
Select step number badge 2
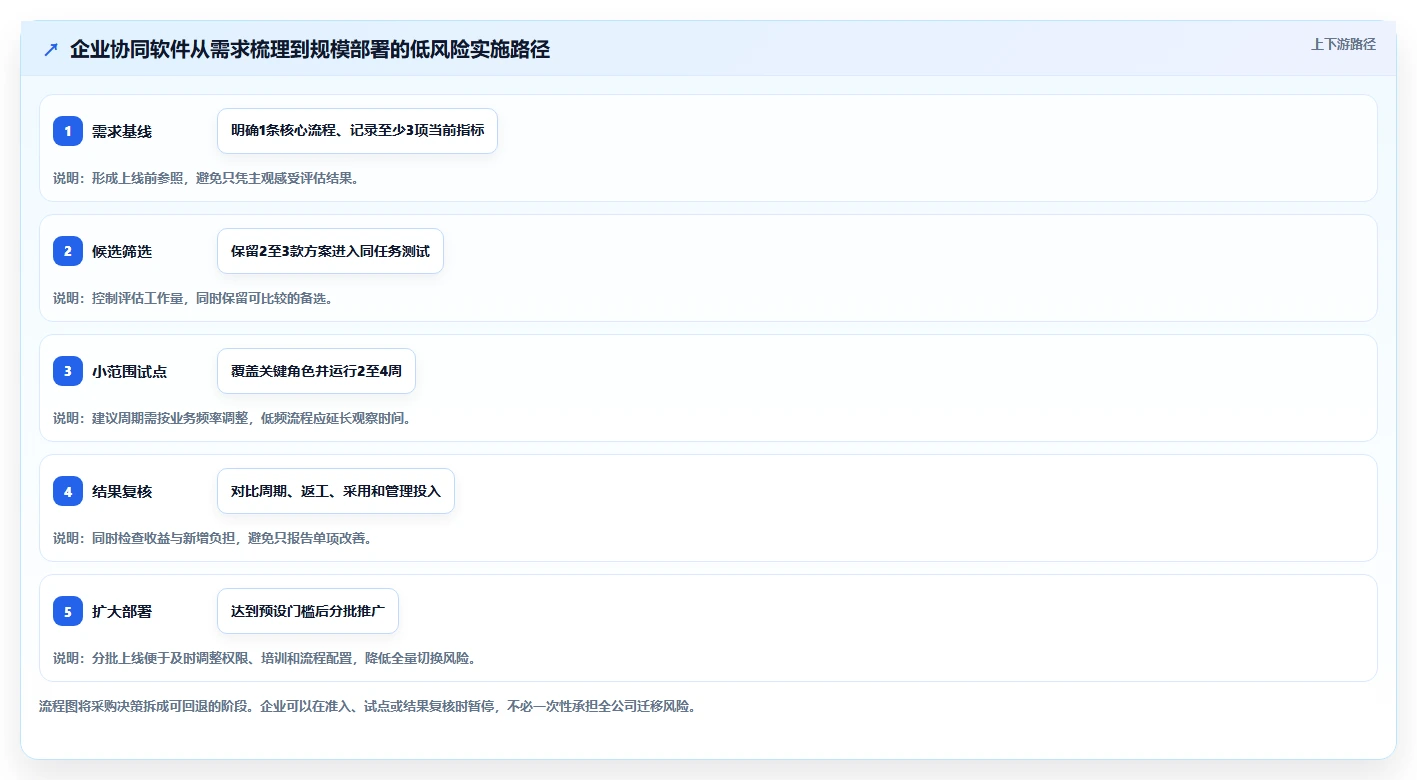(x=68, y=251)
